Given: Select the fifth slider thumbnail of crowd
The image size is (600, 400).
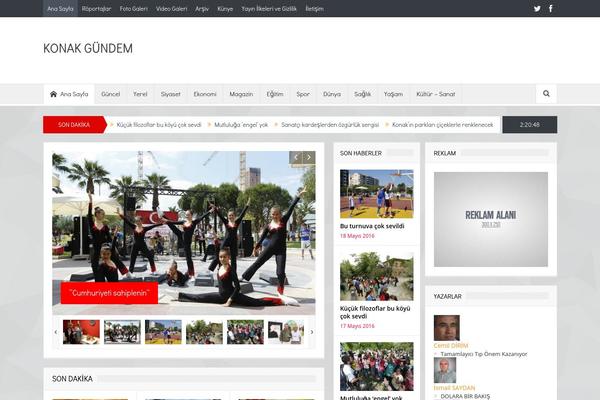Looking at the screenshot, I should (x=245, y=332).
